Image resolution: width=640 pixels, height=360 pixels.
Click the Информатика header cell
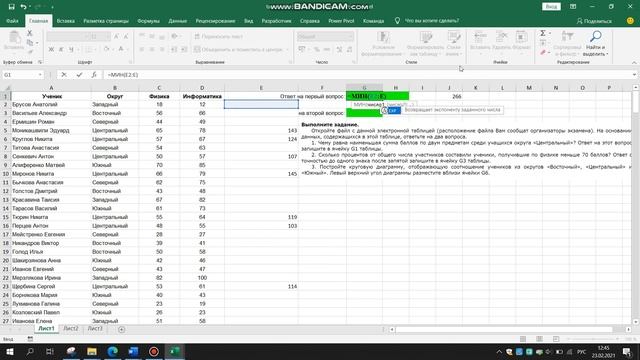point(202,96)
